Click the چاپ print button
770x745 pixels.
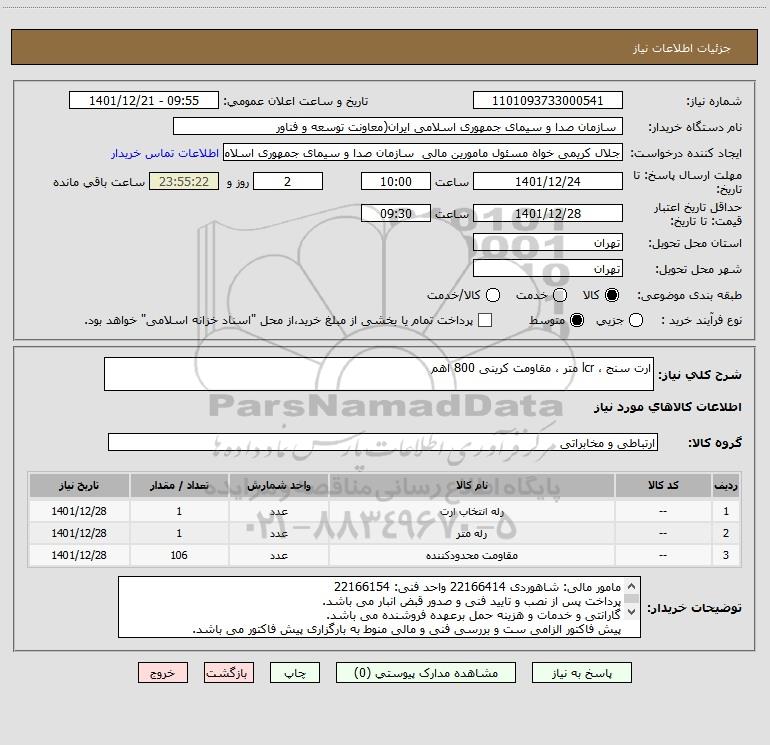pos(295,673)
